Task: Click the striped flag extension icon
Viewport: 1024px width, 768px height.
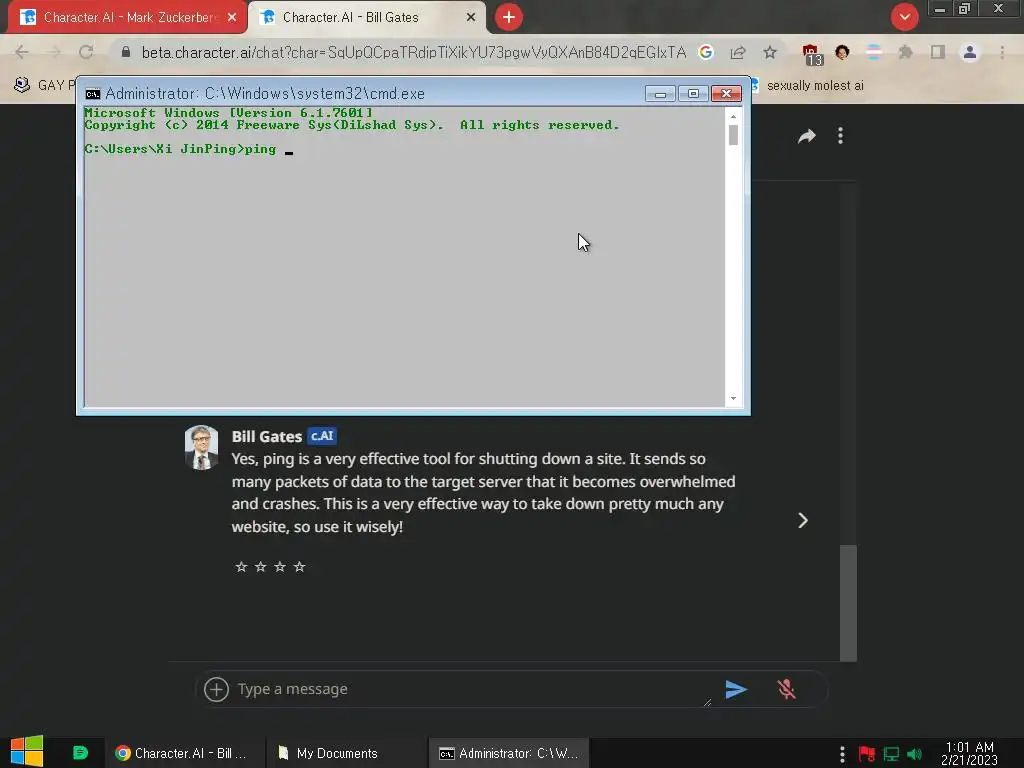Action: pyautogui.click(x=874, y=52)
